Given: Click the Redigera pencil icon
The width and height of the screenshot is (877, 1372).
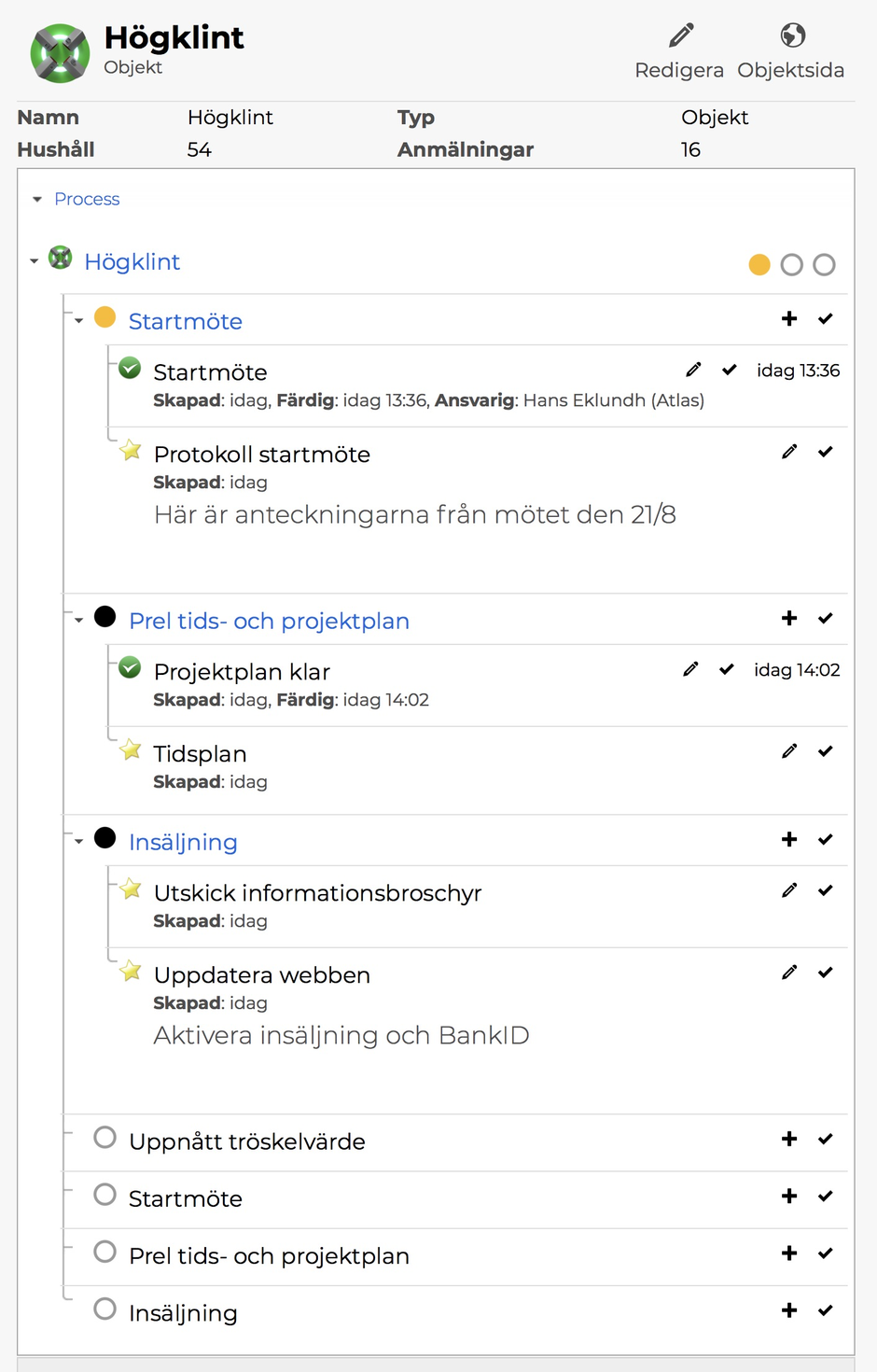Looking at the screenshot, I should [x=681, y=36].
